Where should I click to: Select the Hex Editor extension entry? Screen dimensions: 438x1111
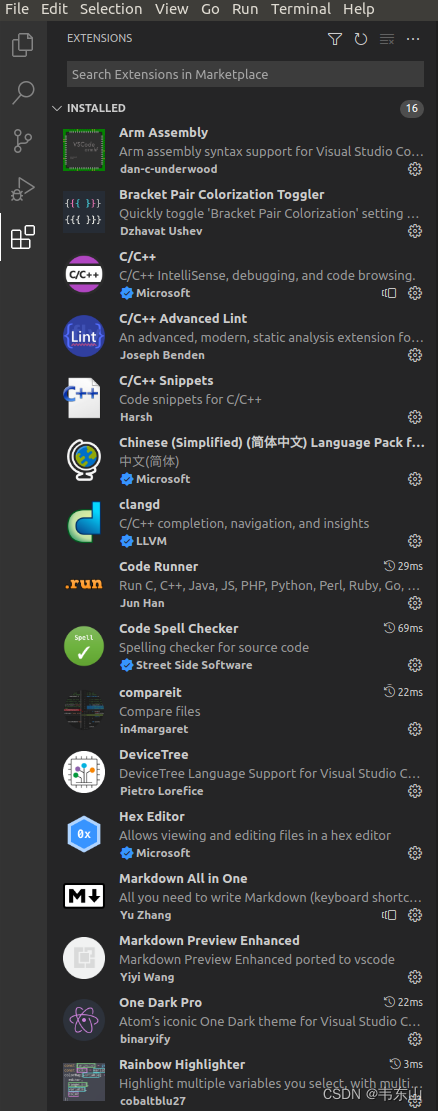[x=242, y=834]
